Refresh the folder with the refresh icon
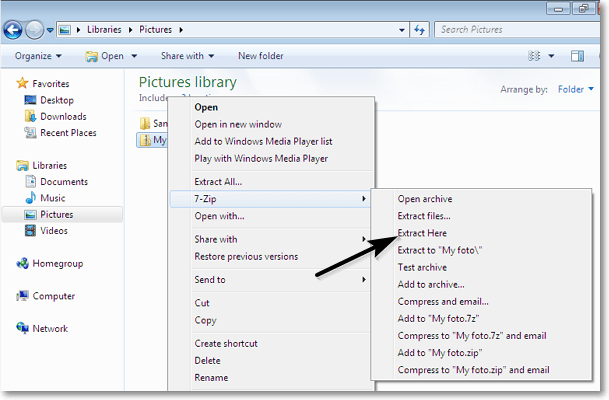The image size is (609, 400). tap(419, 30)
